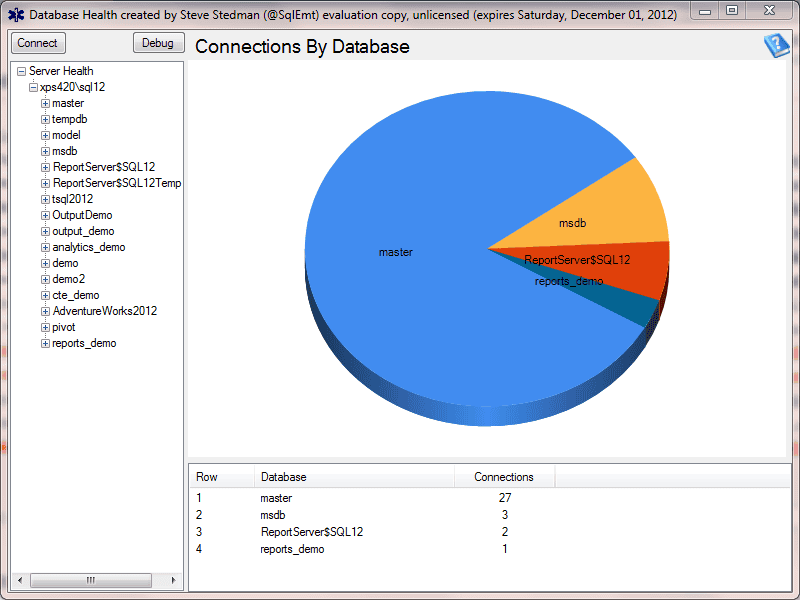Click the Debug button
Viewport: 800px width, 600px height.
158,43
